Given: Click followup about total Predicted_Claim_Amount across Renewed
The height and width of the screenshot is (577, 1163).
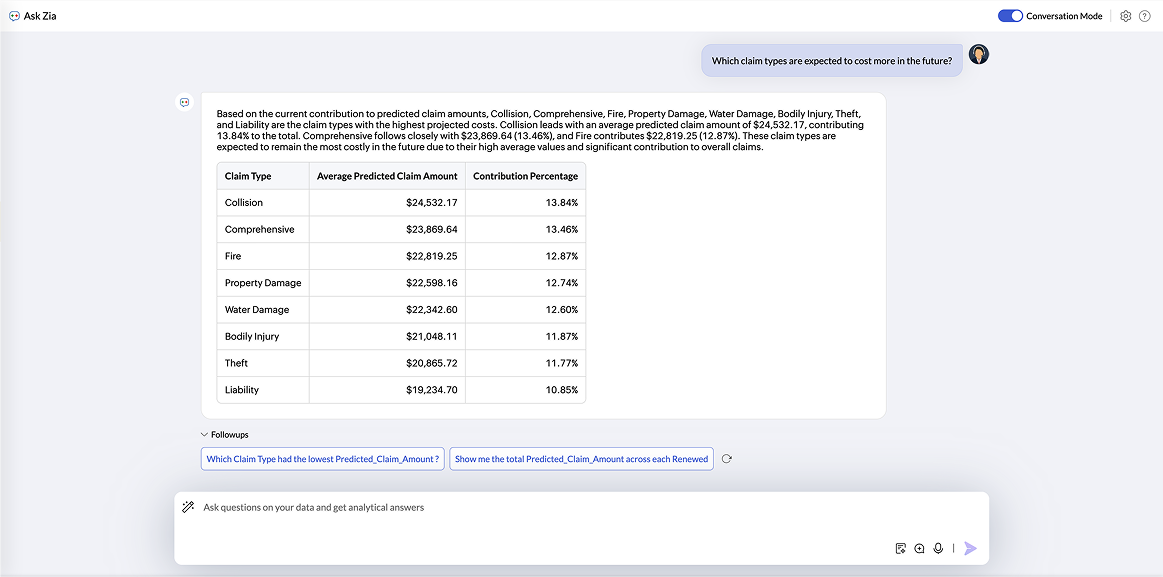Looking at the screenshot, I should [x=581, y=458].
